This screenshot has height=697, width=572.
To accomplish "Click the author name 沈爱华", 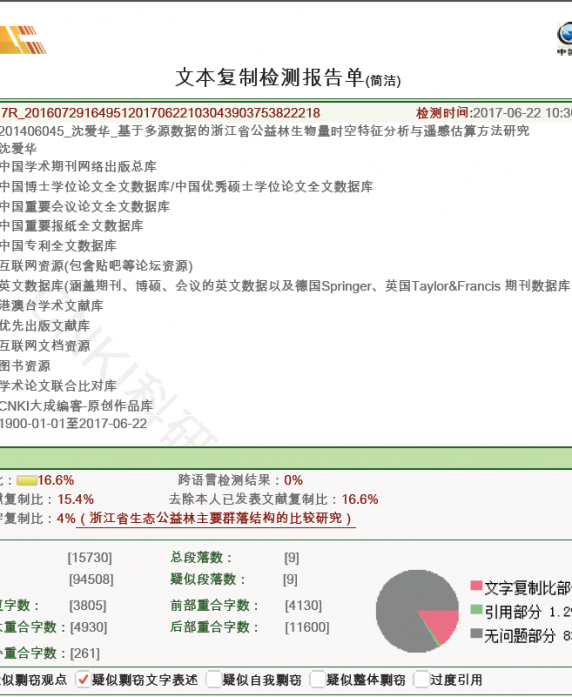I will coord(18,148).
